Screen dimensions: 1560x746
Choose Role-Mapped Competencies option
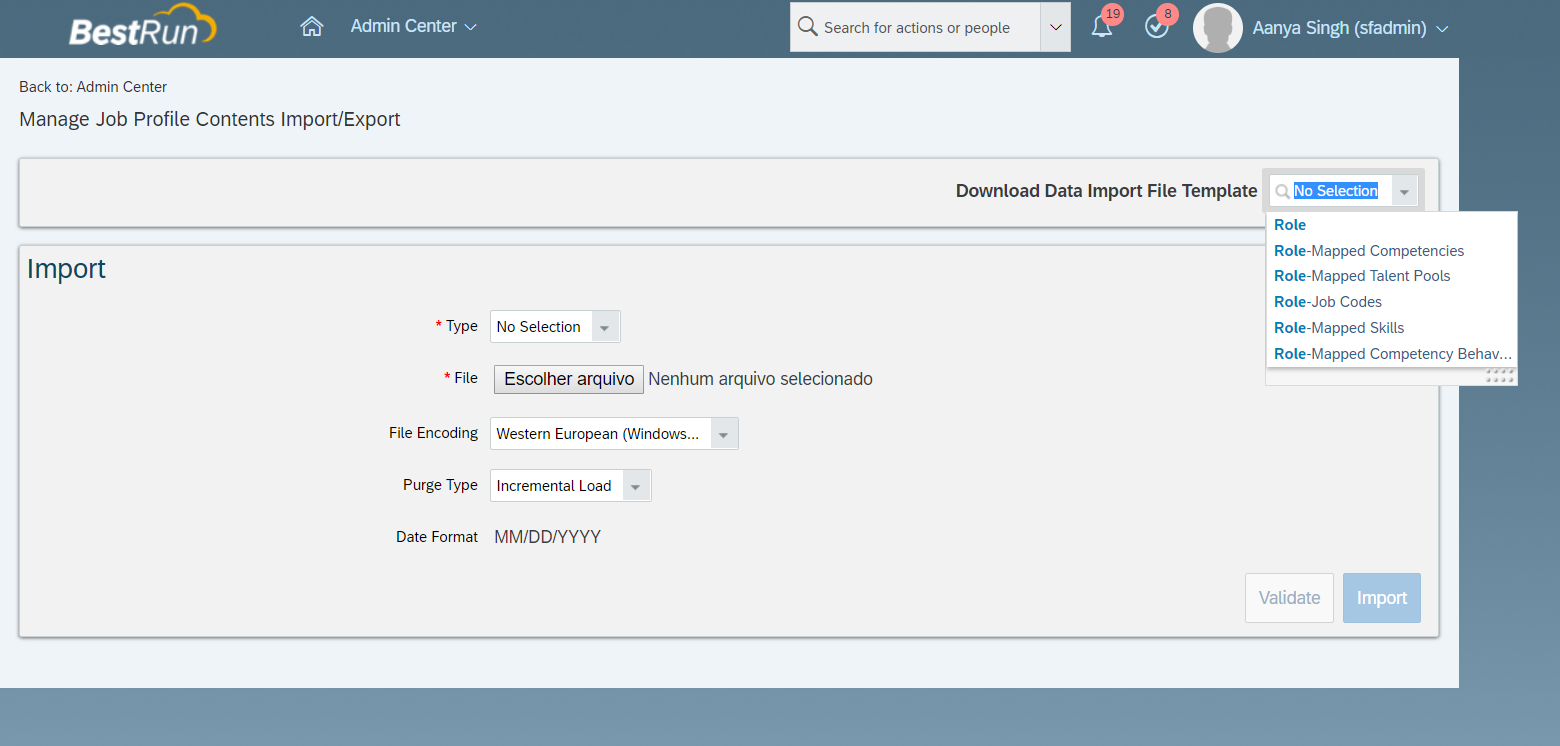click(1391, 251)
